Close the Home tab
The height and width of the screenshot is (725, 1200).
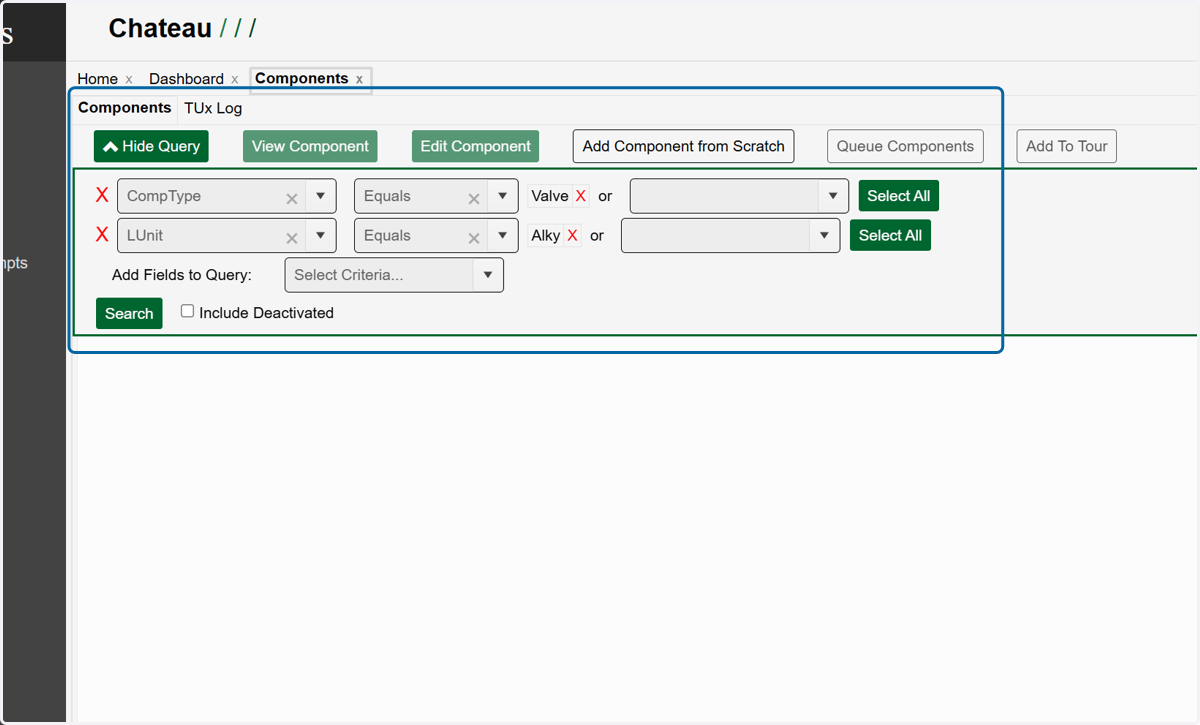point(129,79)
